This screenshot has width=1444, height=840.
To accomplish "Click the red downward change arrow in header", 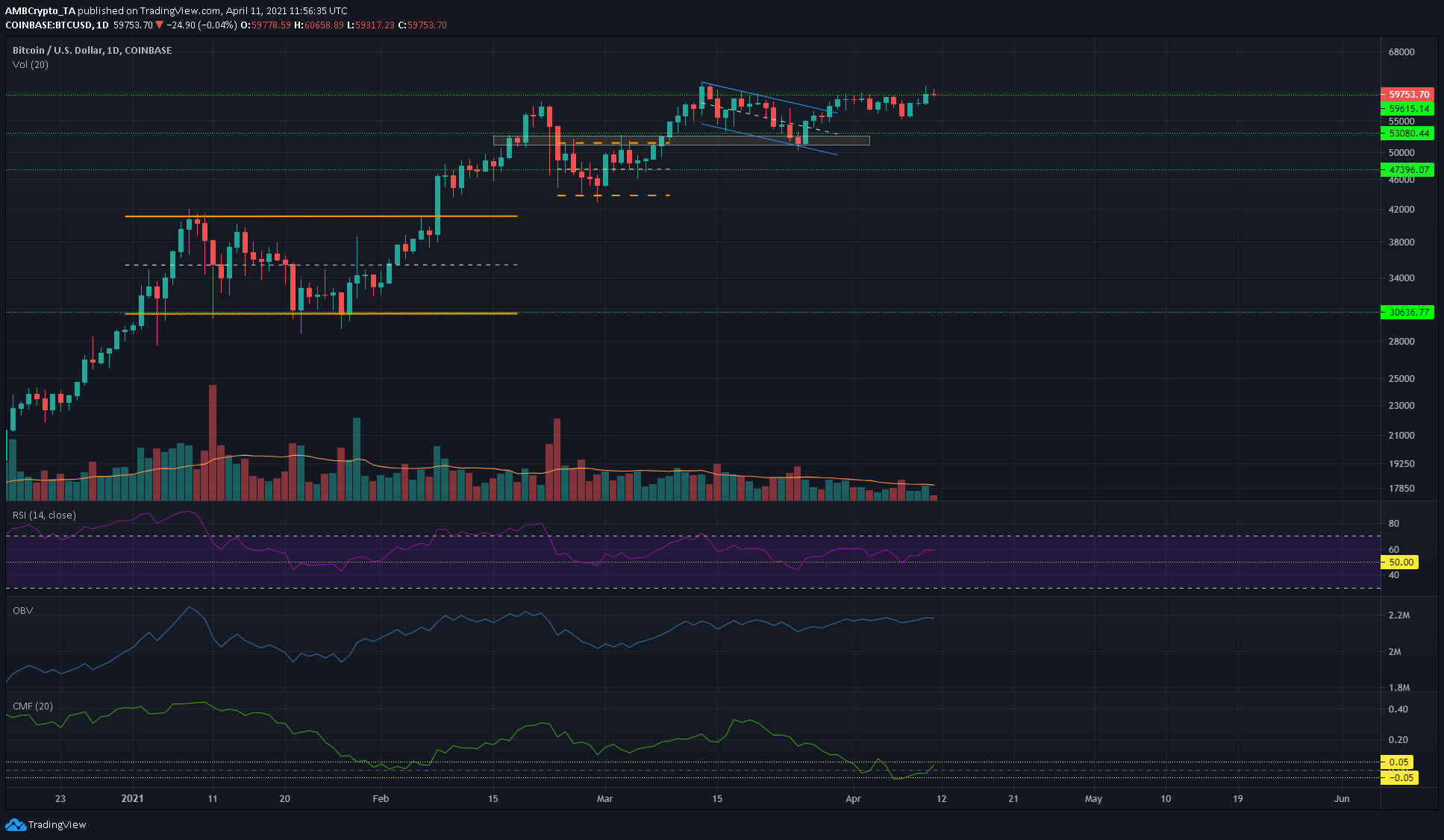I will pyautogui.click(x=159, y=25).
